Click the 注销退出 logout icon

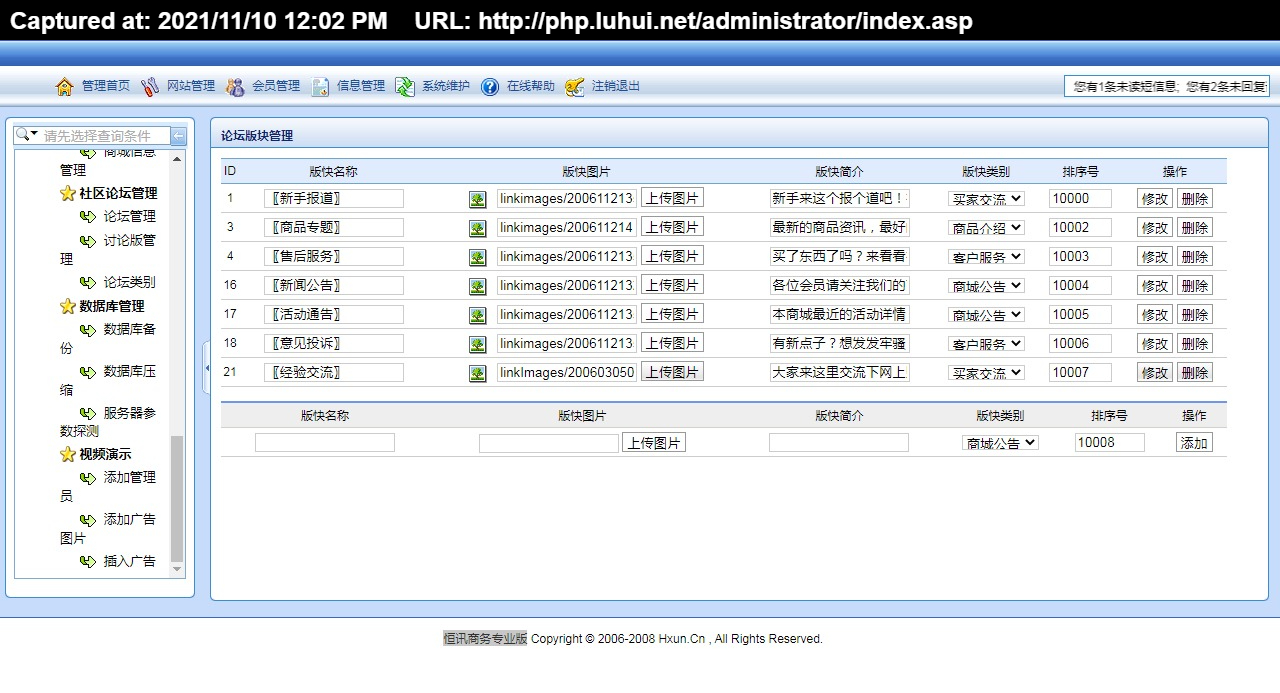point(575,87)
